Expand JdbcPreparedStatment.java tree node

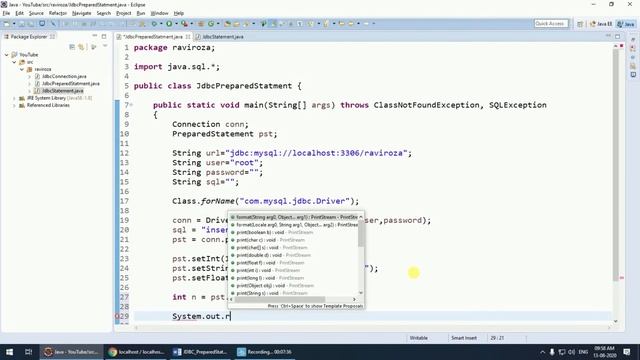tap(29, 84)
